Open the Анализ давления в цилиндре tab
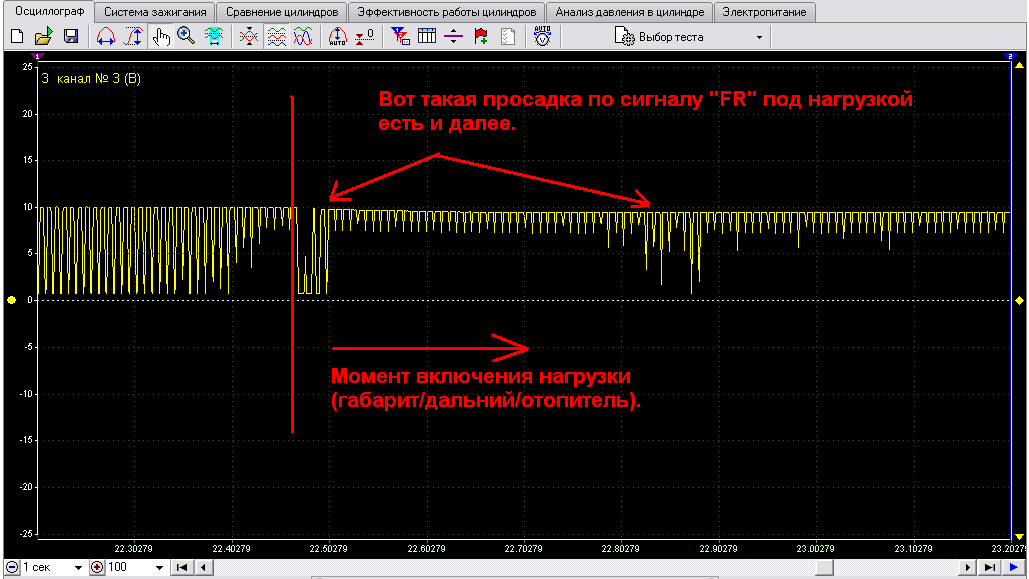The width and height of the screenshot is (1029, 579). [x=630, y=12]
